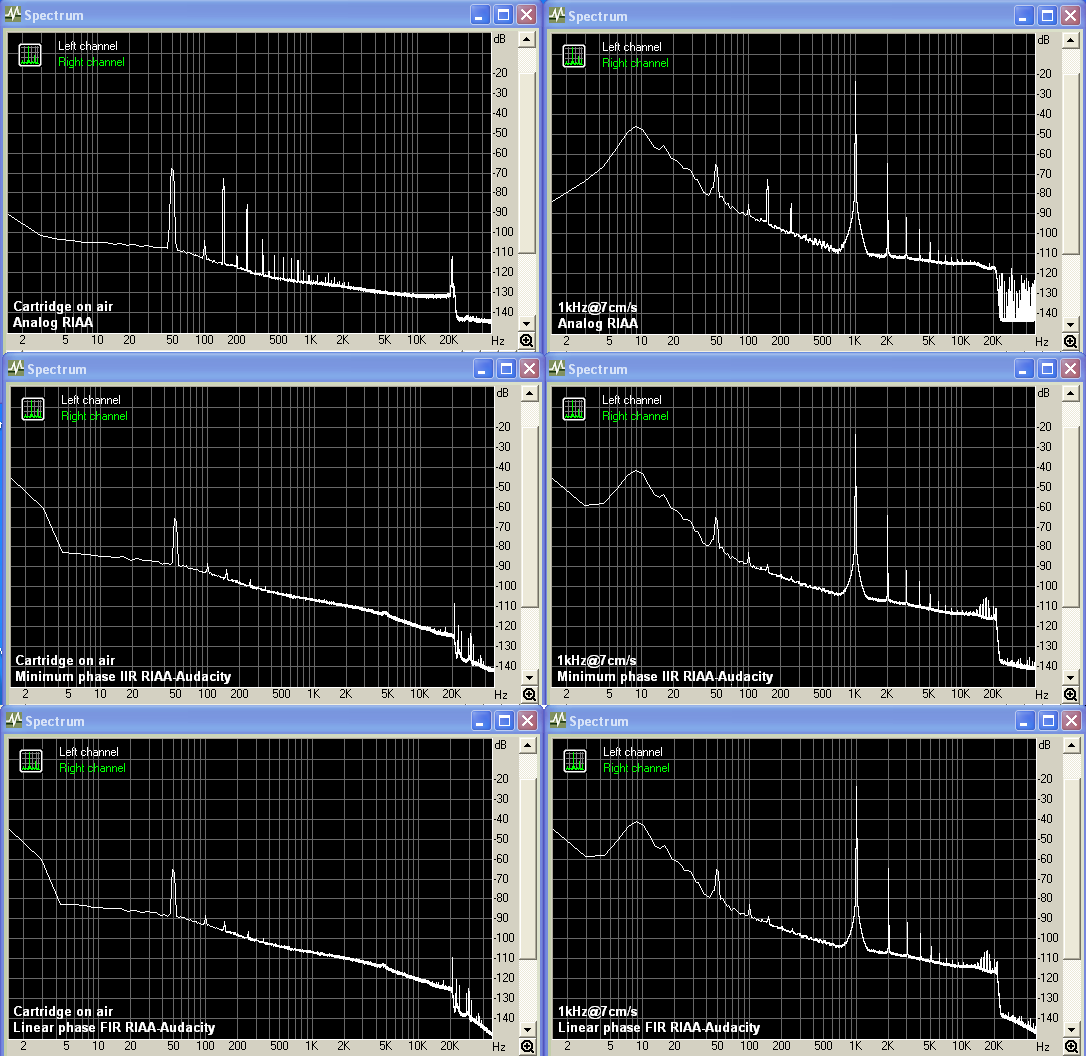1086x1058 pixels.
Task: Click 'Right channel' legend in Cartridge on air Minimum phase IIR window
Action: point(94,415)
